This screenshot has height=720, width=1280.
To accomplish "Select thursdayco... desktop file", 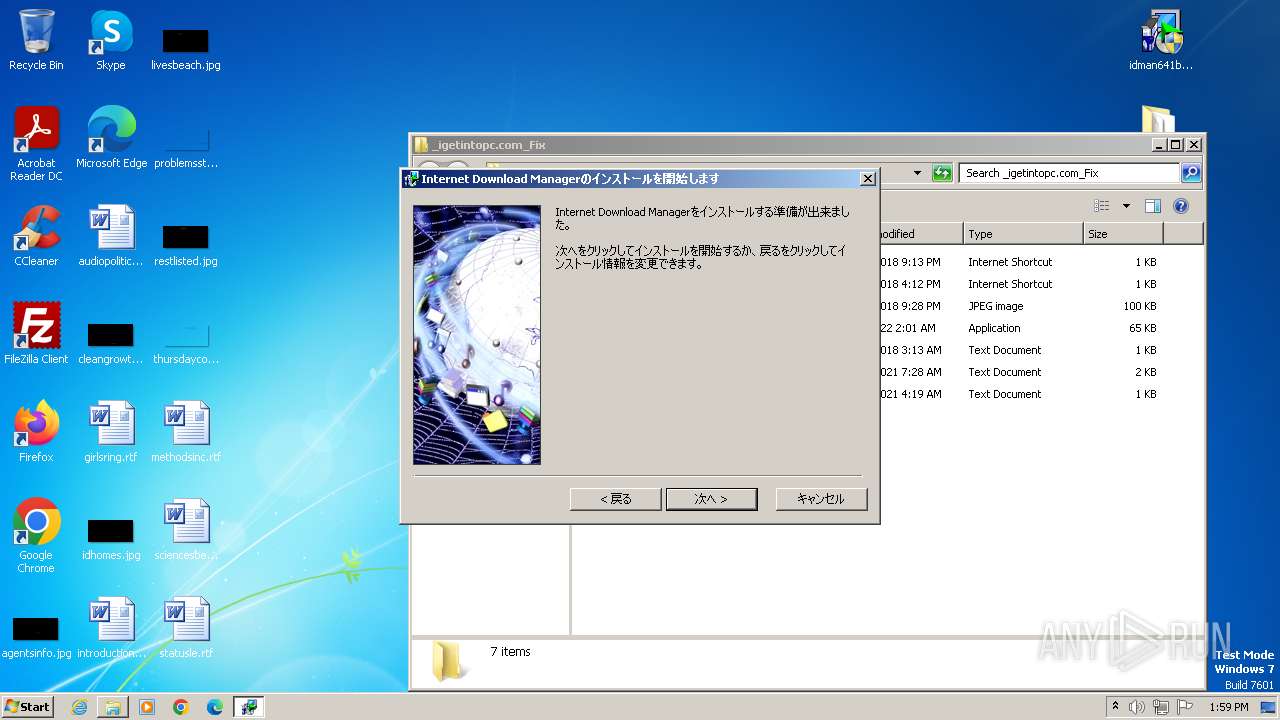I will point(186,342).
